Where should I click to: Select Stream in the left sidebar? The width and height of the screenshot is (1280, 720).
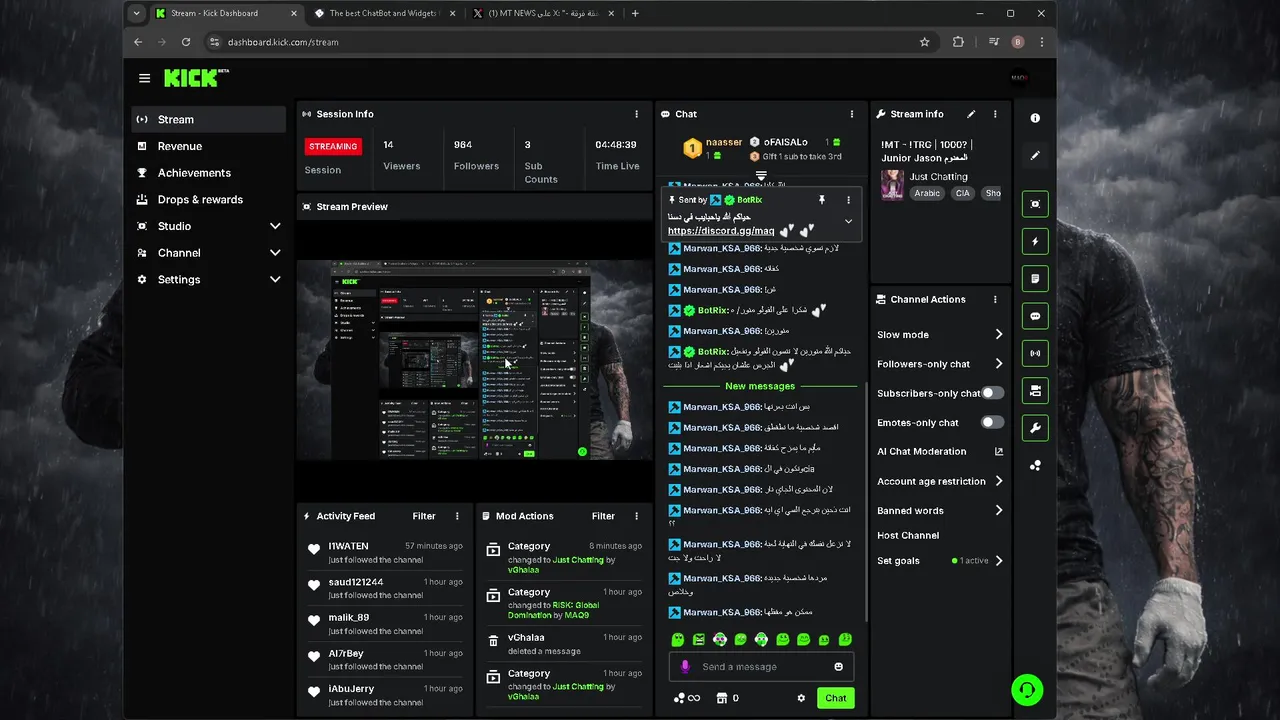tap(209, 119)
